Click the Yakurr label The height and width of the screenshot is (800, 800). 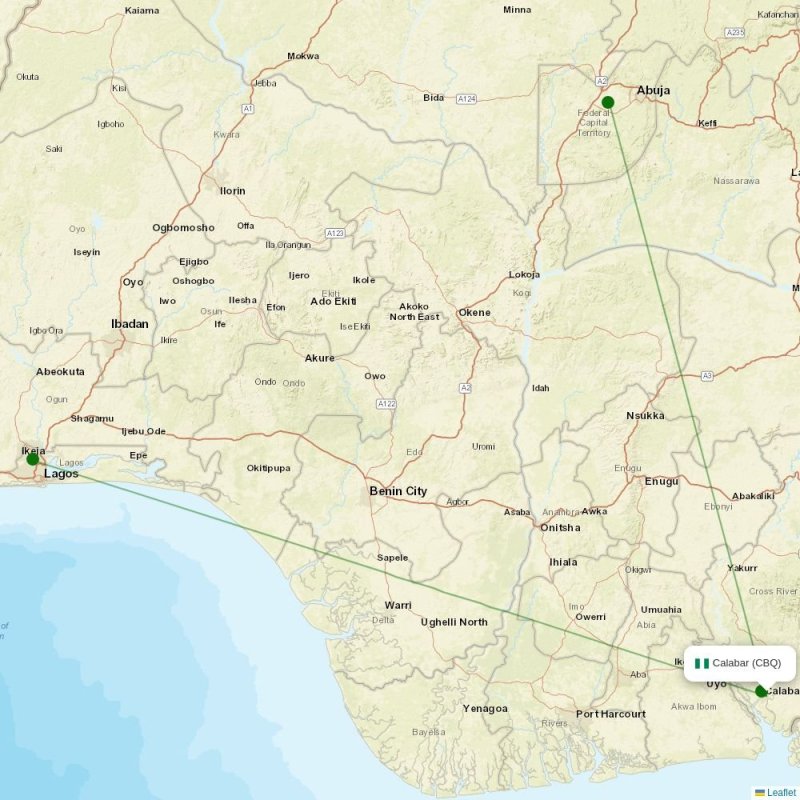coord(742,568)
